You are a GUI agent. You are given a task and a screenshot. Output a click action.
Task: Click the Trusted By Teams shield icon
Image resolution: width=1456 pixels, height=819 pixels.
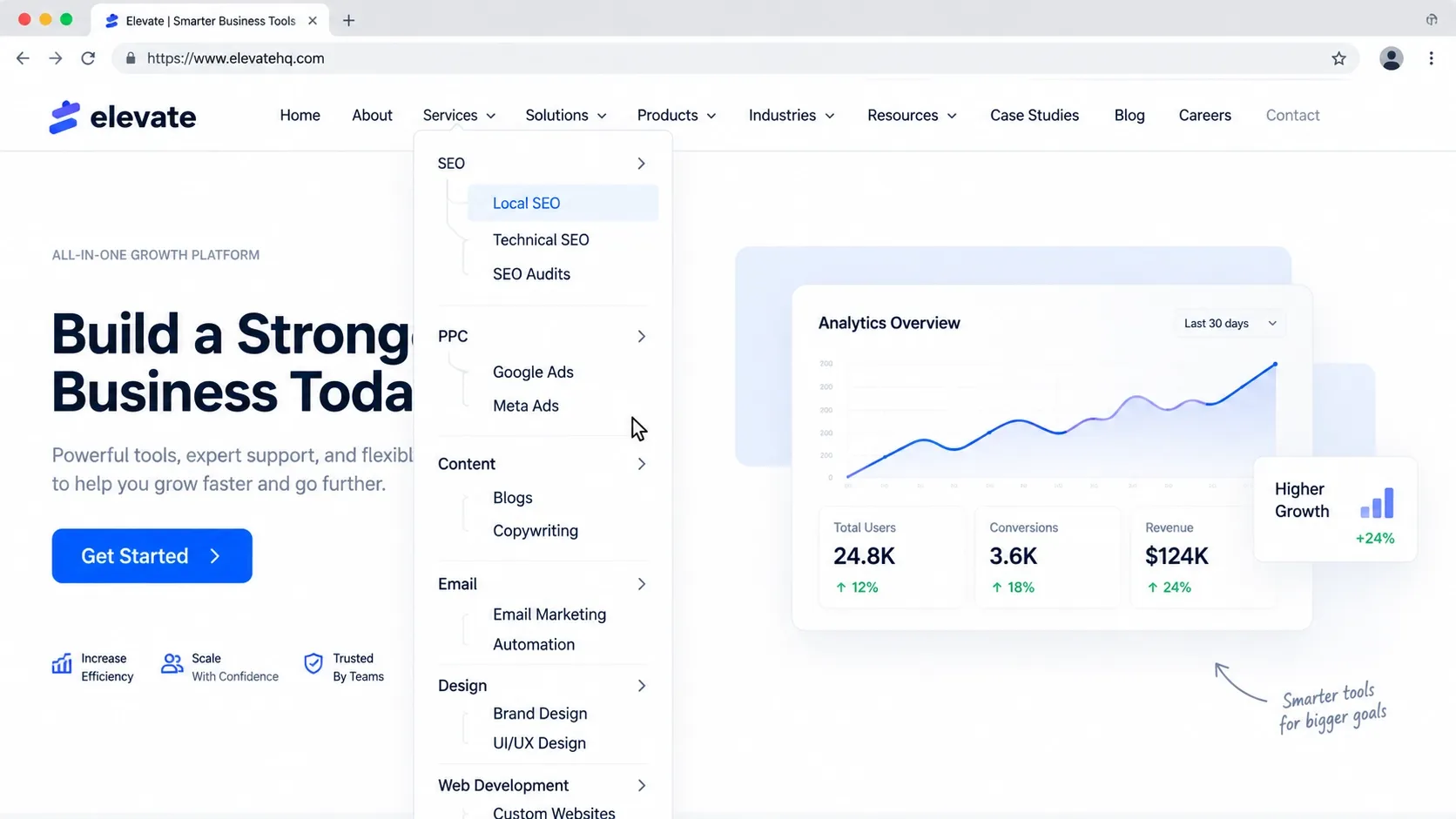[313, 664]
